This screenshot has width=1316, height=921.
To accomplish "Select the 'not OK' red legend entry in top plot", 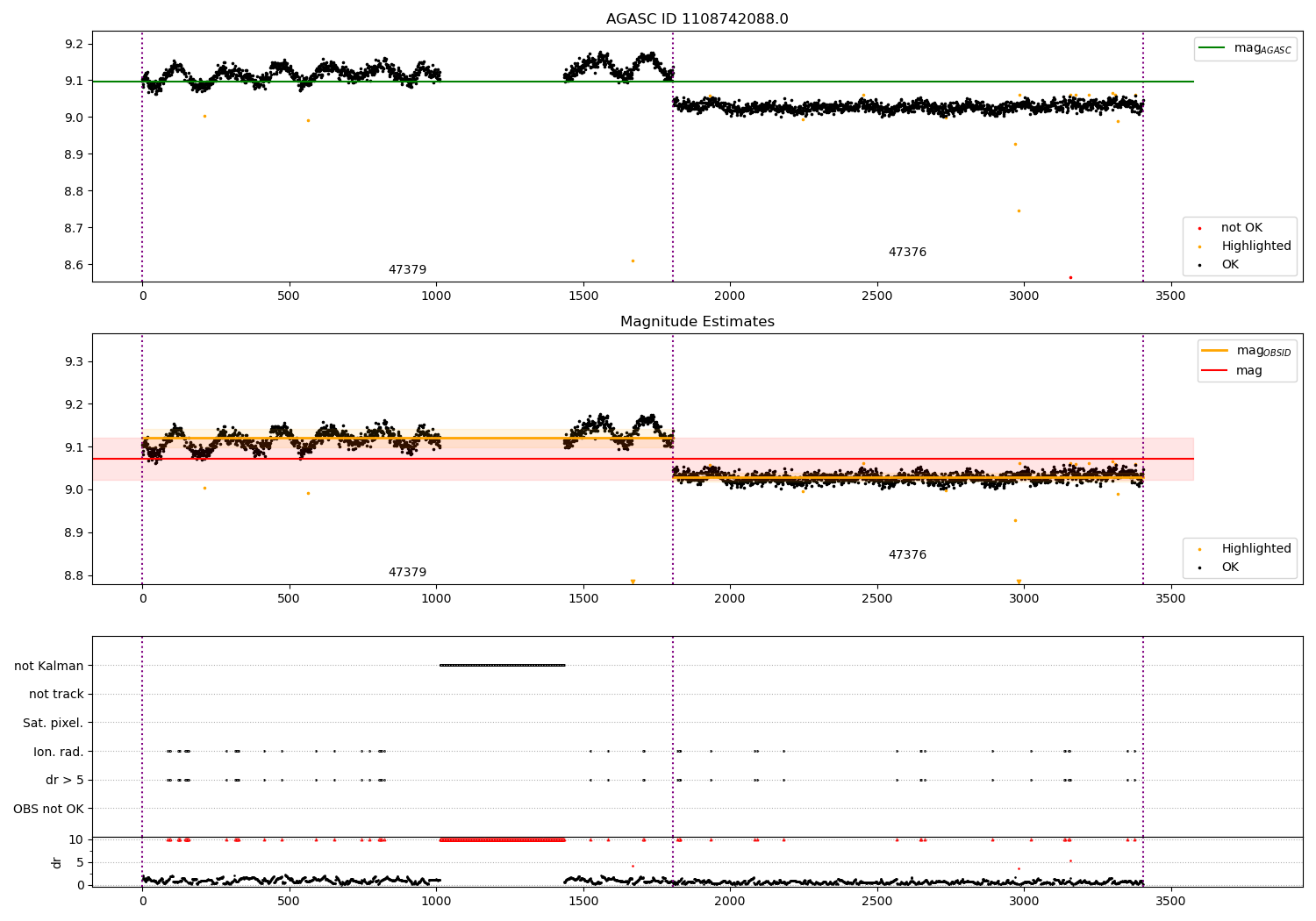I will coord(1241,228).
